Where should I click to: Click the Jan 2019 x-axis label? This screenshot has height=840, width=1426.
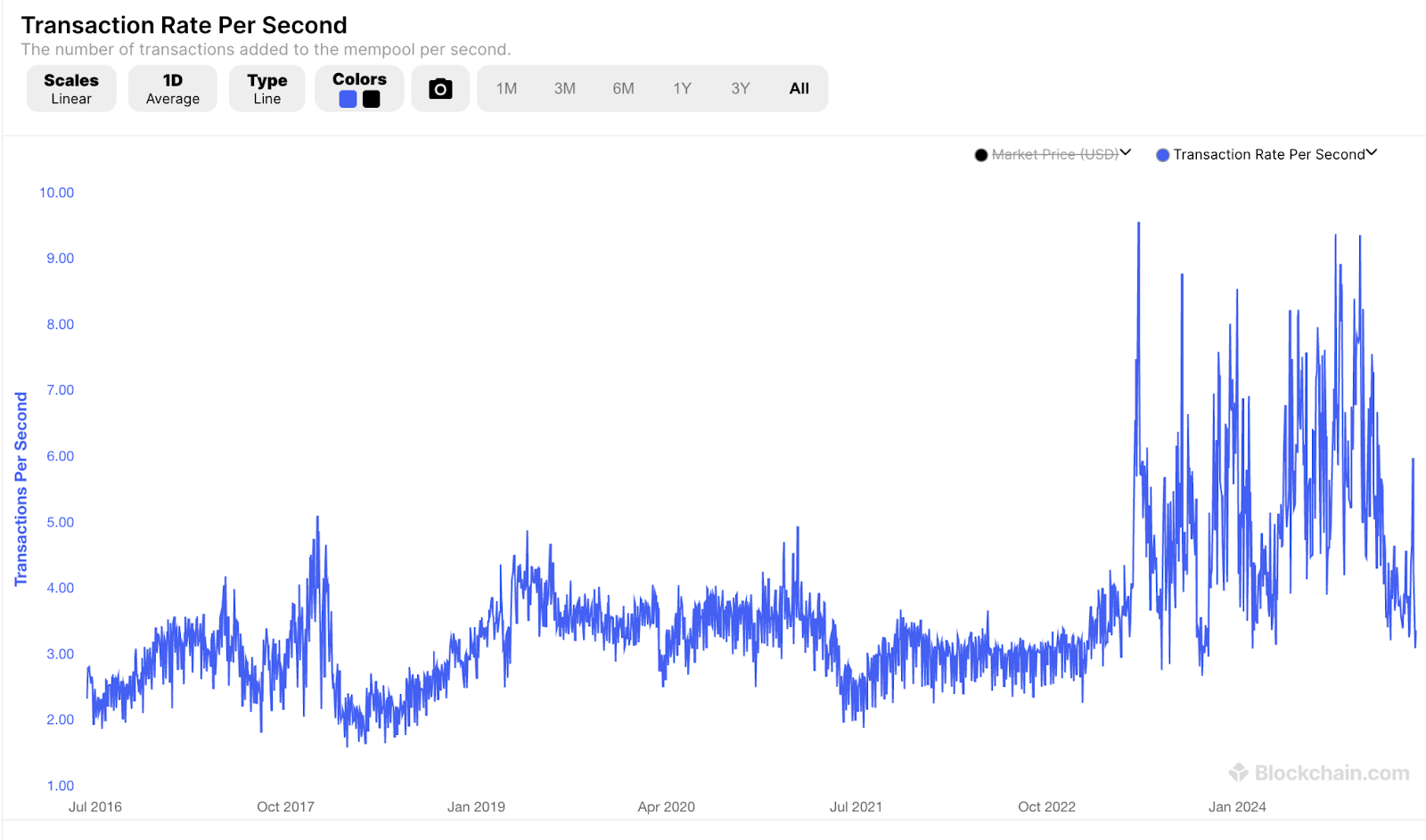[476, 807]
